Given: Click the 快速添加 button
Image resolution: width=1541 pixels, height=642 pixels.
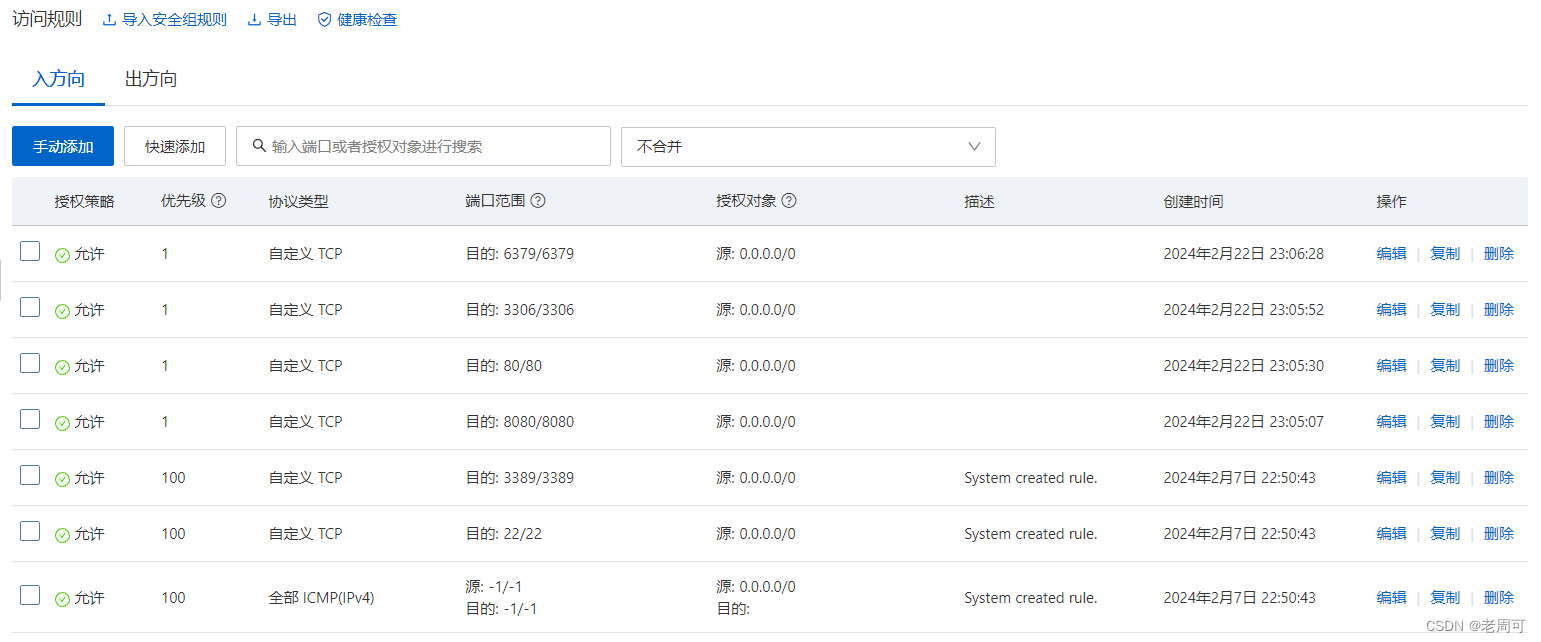Looking at the screenshot, I should pos(175,146).
